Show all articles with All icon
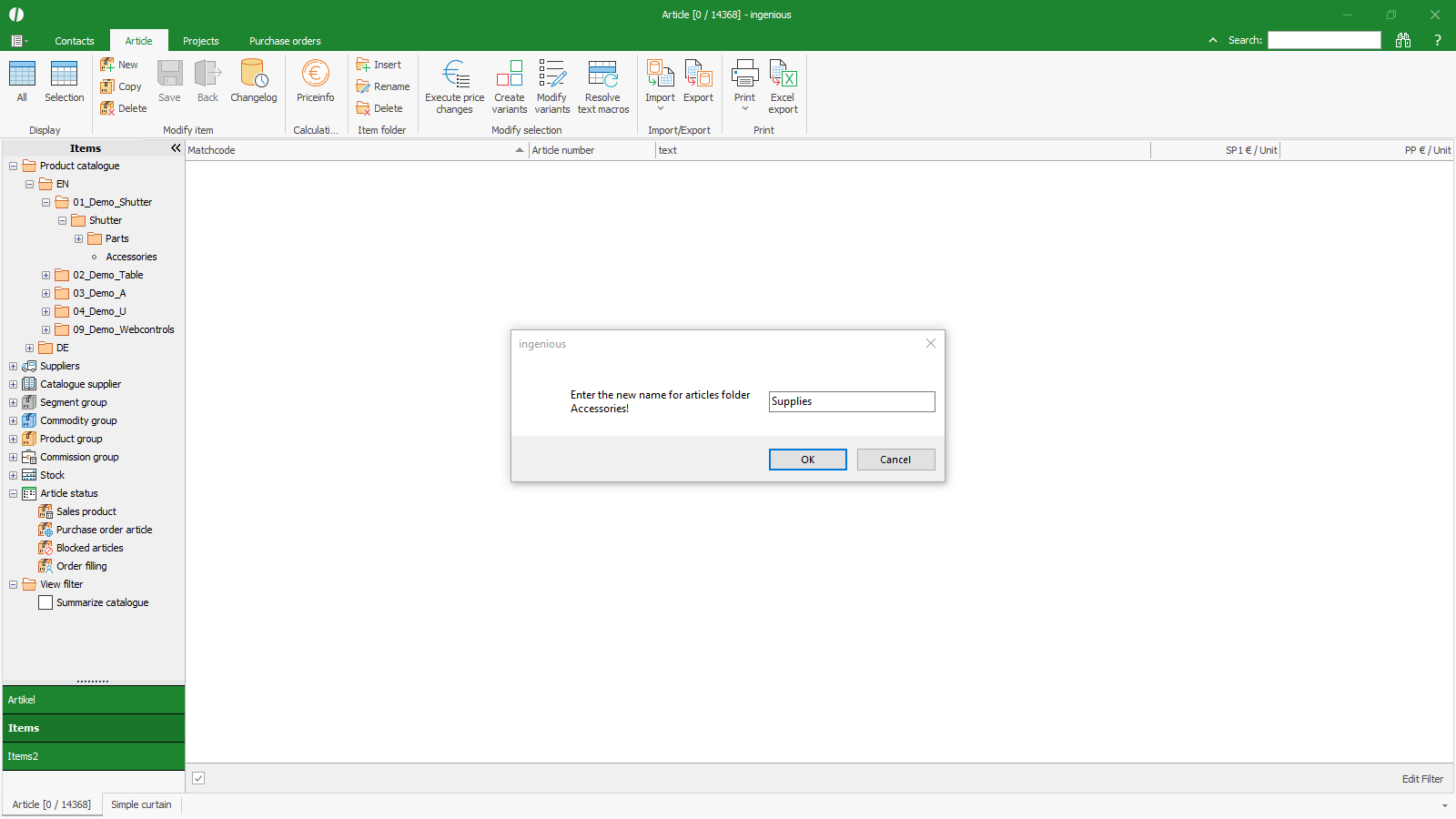This screenshot has width=1456, height=819. tap(22, 75)
